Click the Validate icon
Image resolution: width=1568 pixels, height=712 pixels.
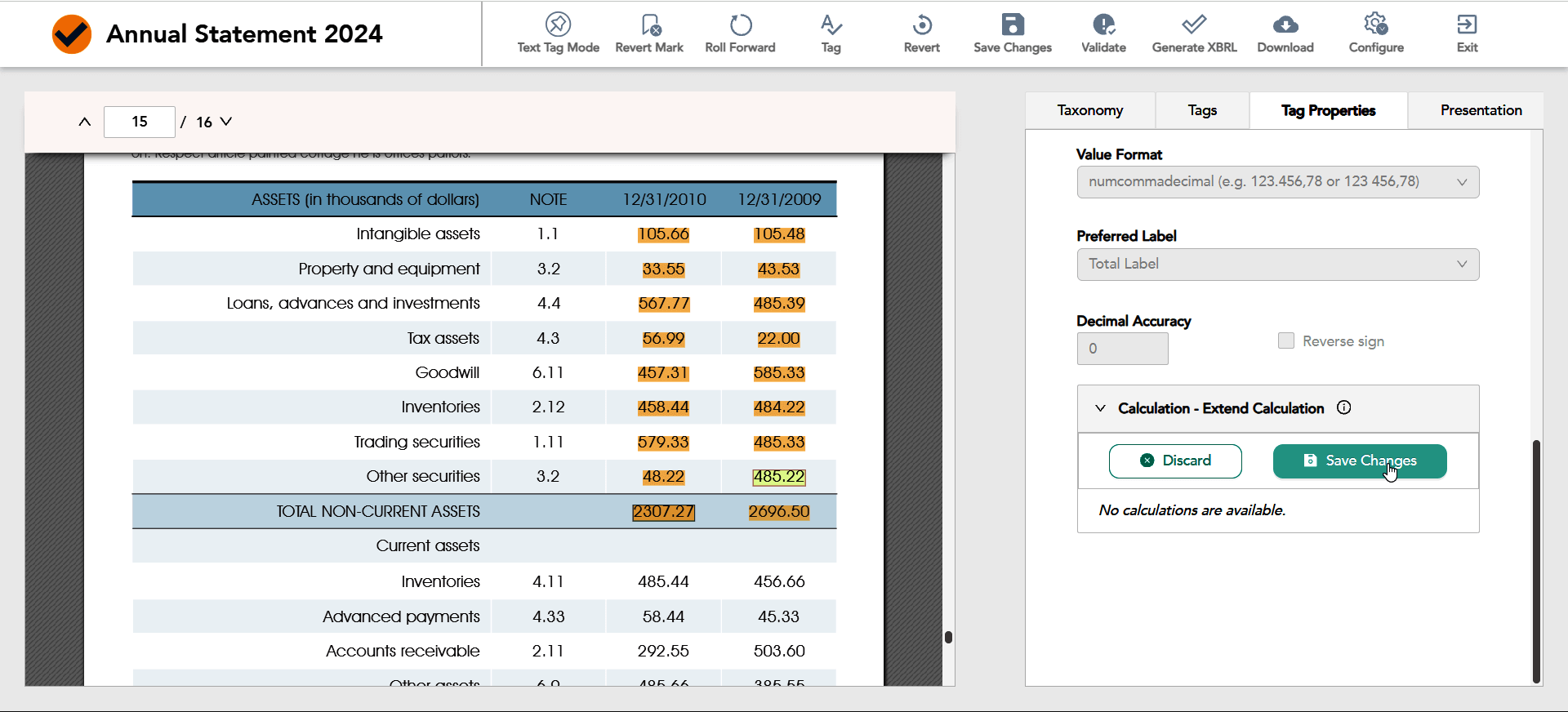tap(1103, 24)
